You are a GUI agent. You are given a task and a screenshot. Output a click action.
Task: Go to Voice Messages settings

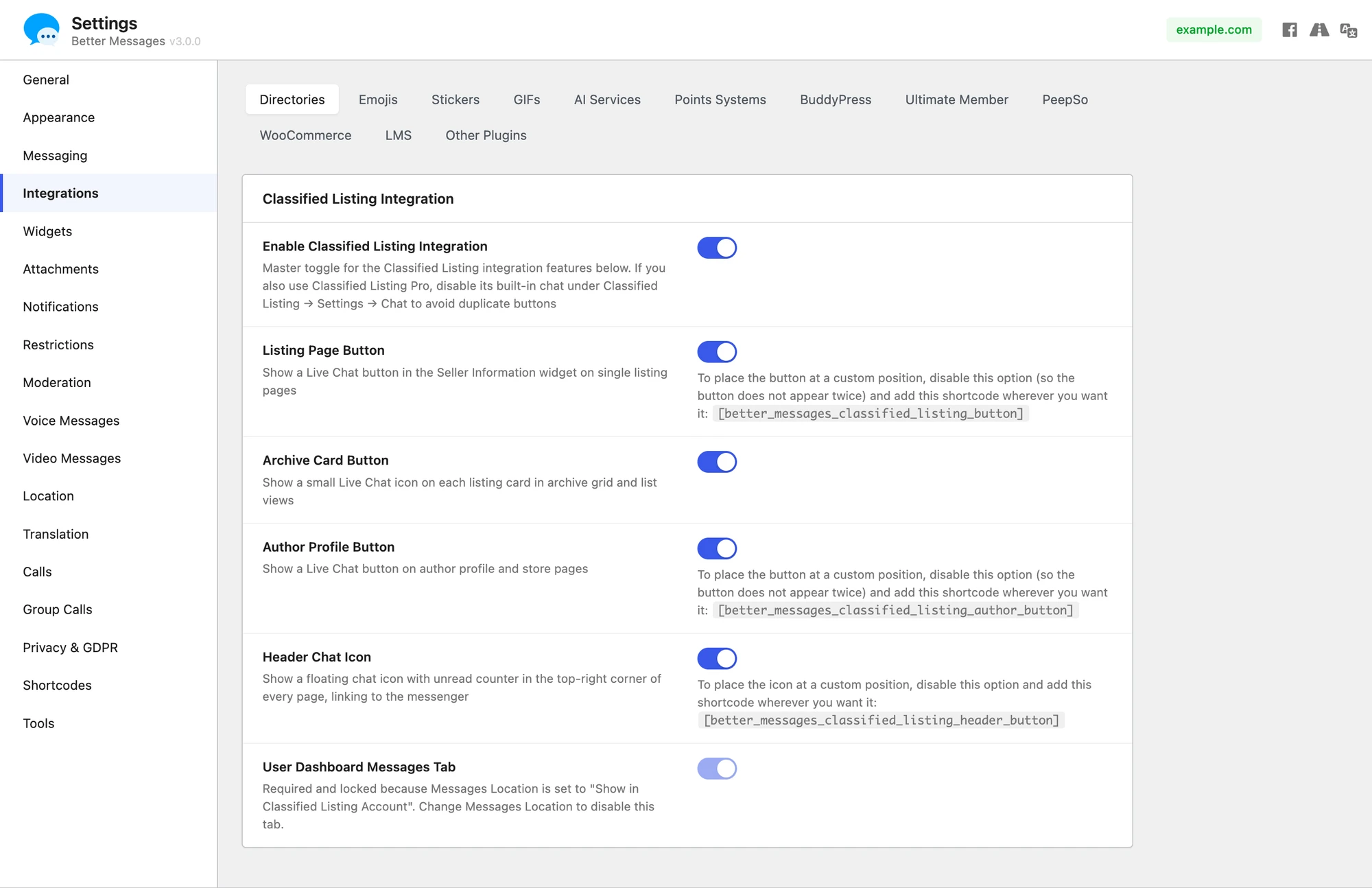point(108,421)
